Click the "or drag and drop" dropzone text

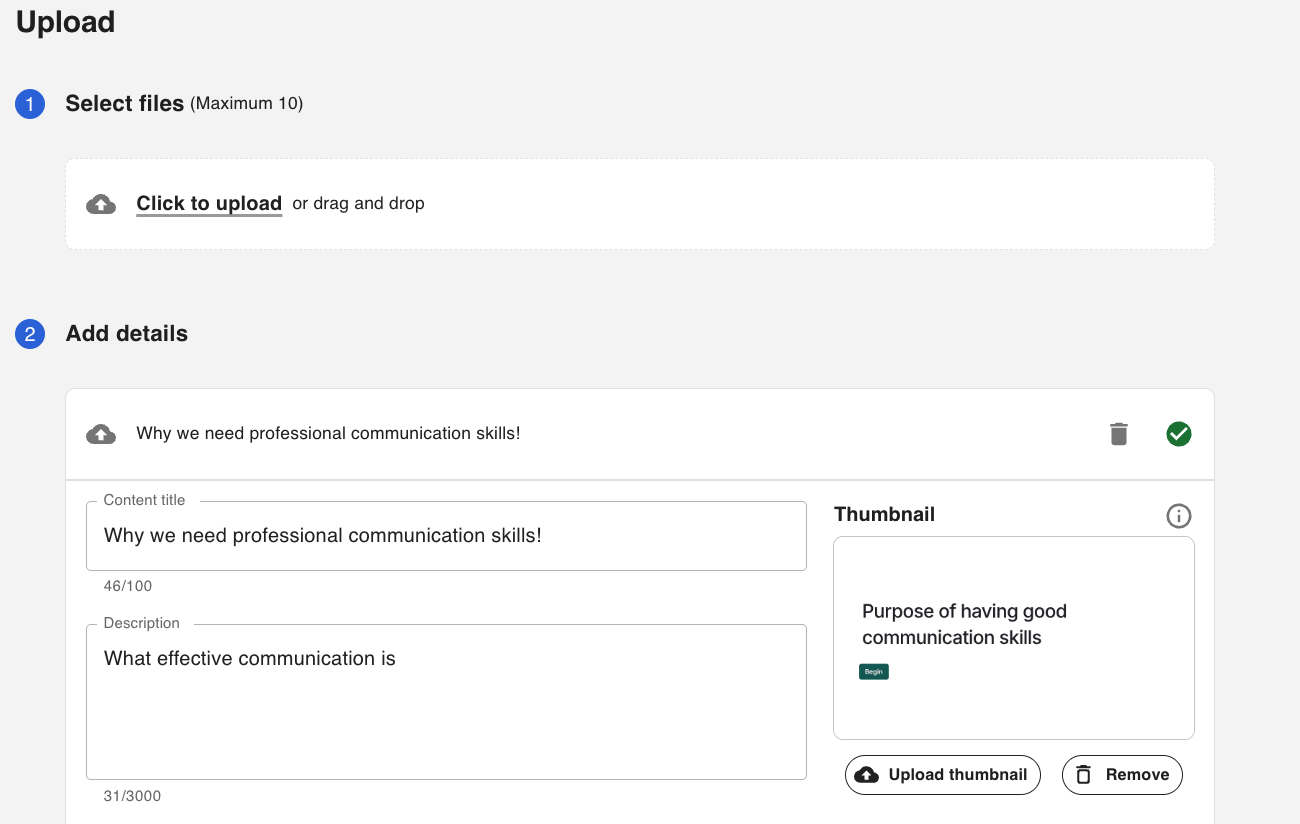tap(358, 204)
